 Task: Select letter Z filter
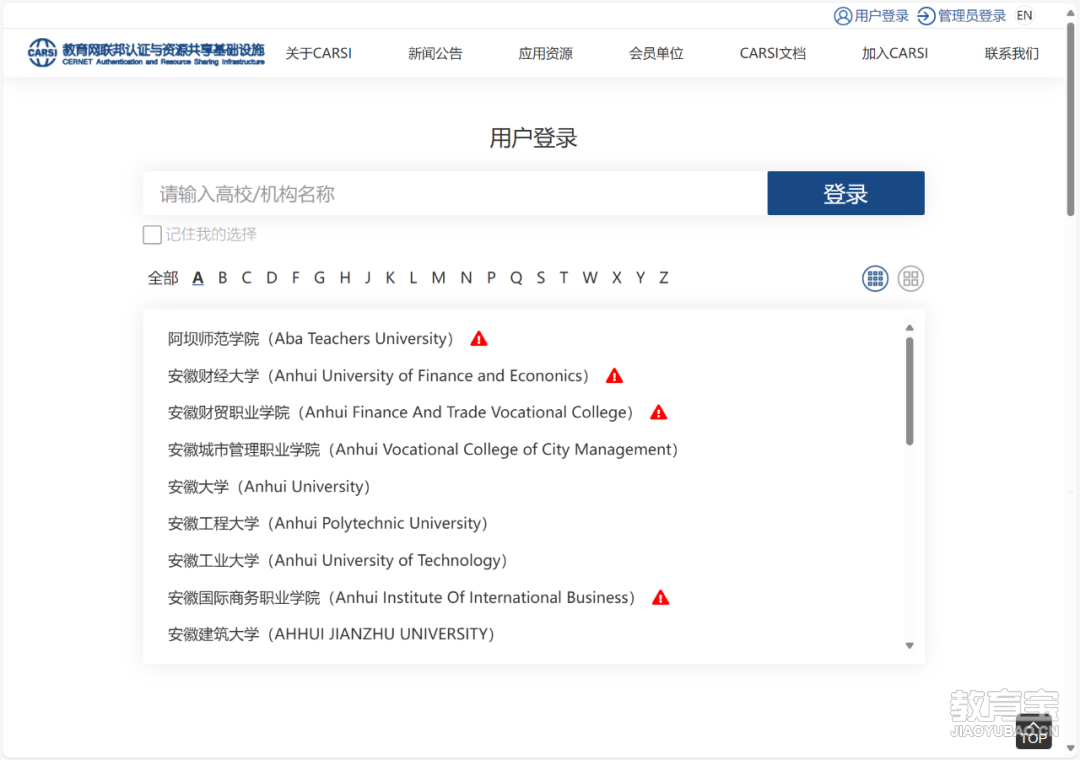pyautogui.click(x=664, y=278)
